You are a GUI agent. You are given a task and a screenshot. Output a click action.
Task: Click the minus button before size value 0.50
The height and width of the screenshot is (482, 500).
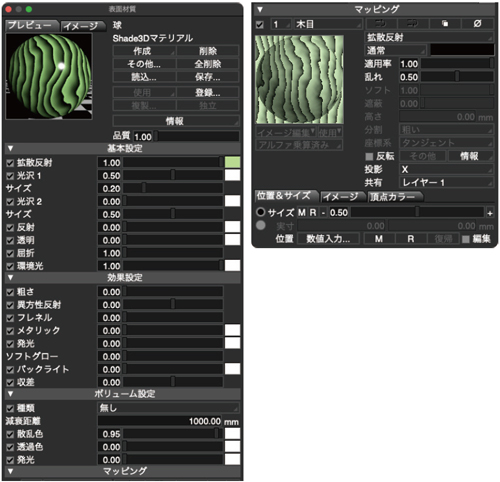(323, 213)
